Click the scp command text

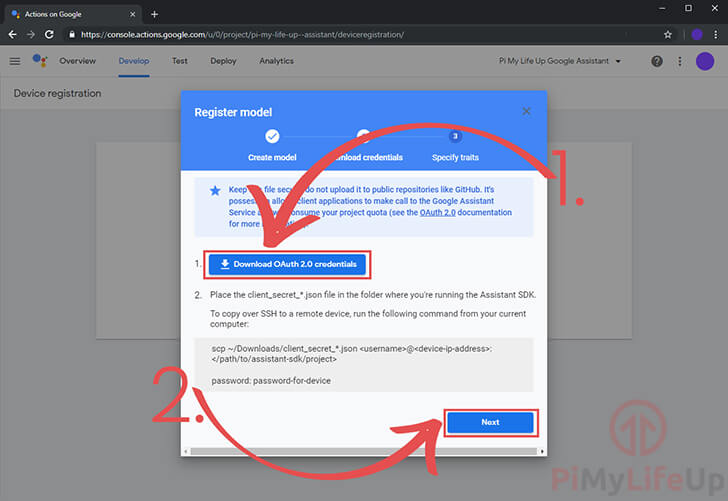tap(351, 354)
